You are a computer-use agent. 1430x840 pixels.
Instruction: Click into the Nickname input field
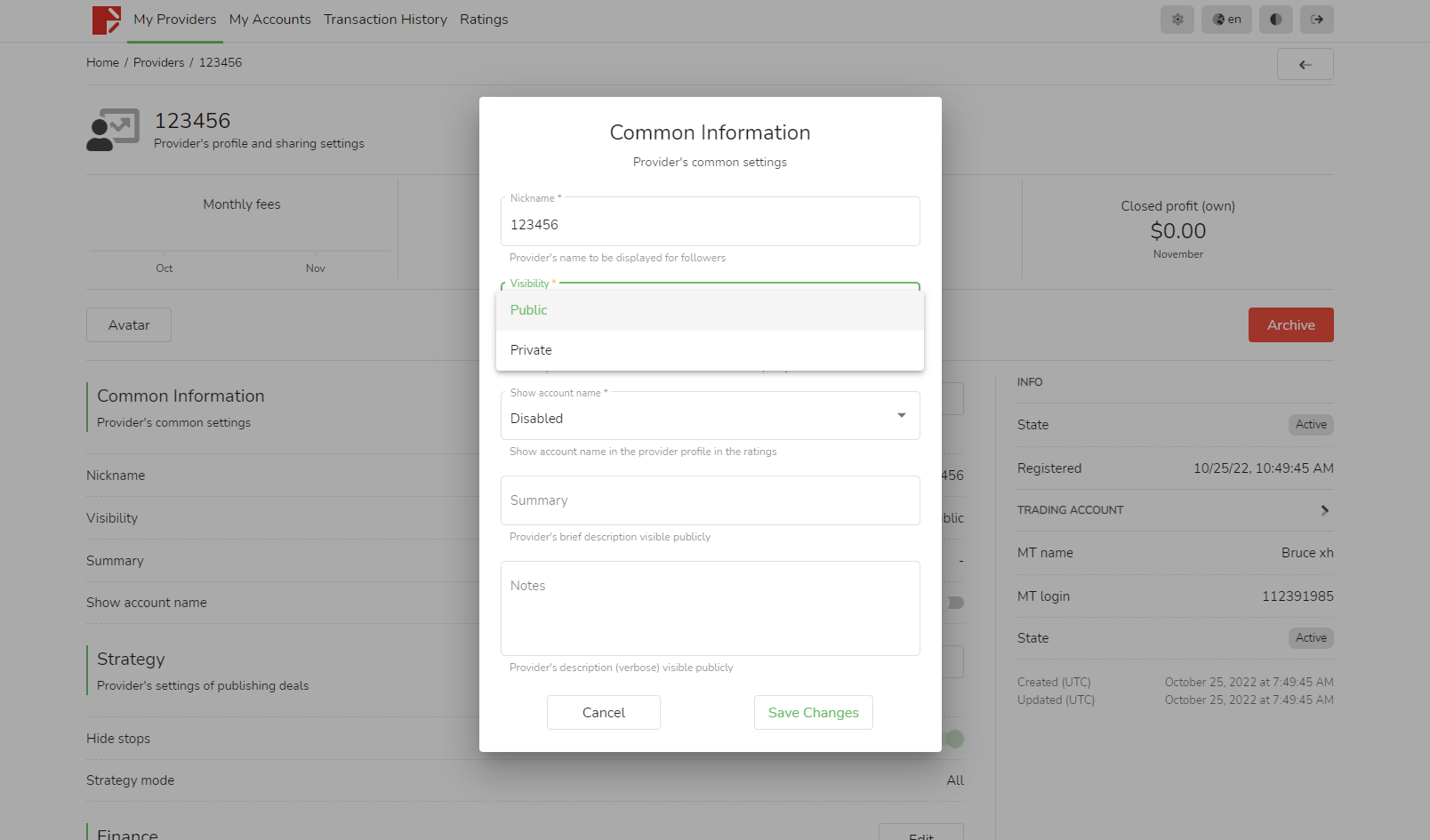click(709, 225)
